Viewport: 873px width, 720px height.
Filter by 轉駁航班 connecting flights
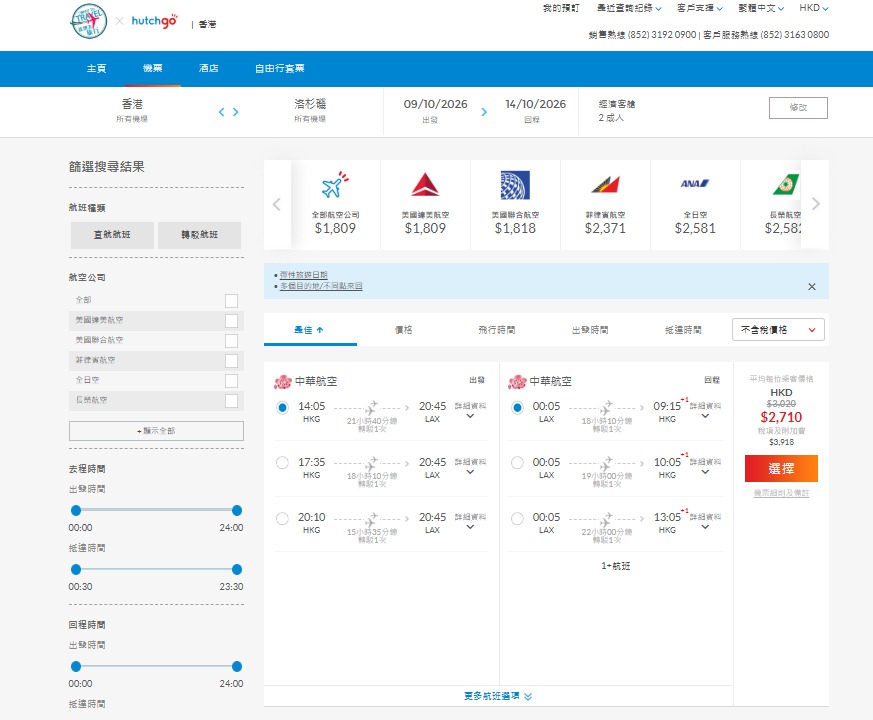pyautogui.click(x=199, y=235)
